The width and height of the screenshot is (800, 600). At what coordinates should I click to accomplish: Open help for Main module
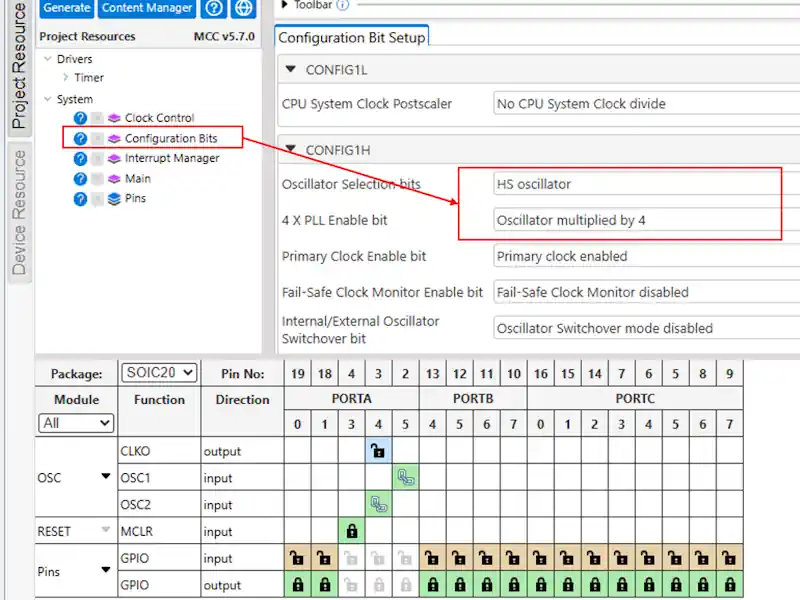(x=80, y=179)
